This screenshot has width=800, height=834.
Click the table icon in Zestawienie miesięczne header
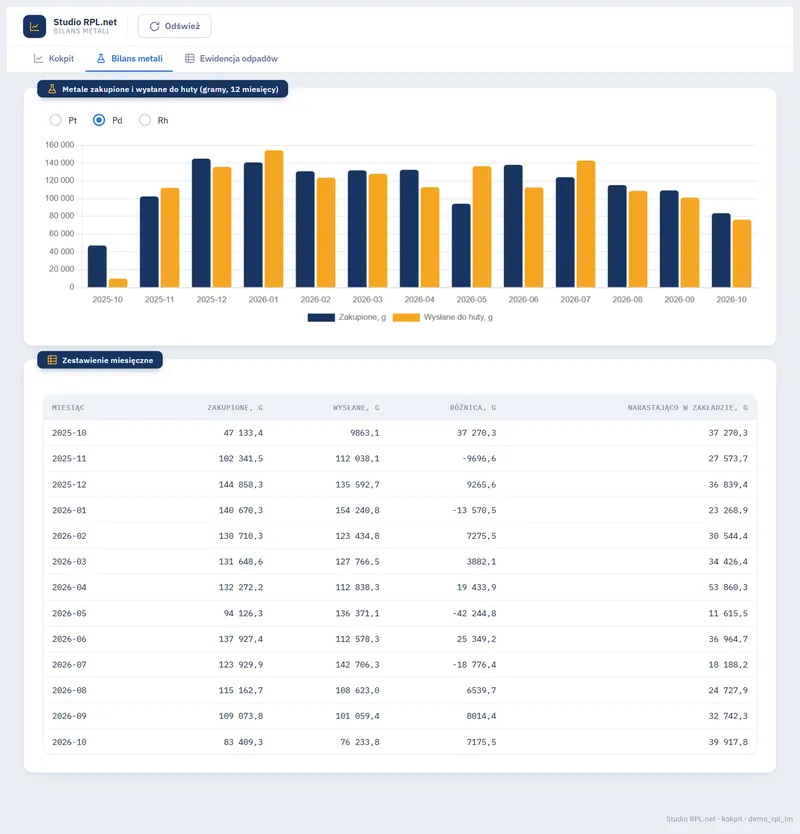click(x=52, y=360)
